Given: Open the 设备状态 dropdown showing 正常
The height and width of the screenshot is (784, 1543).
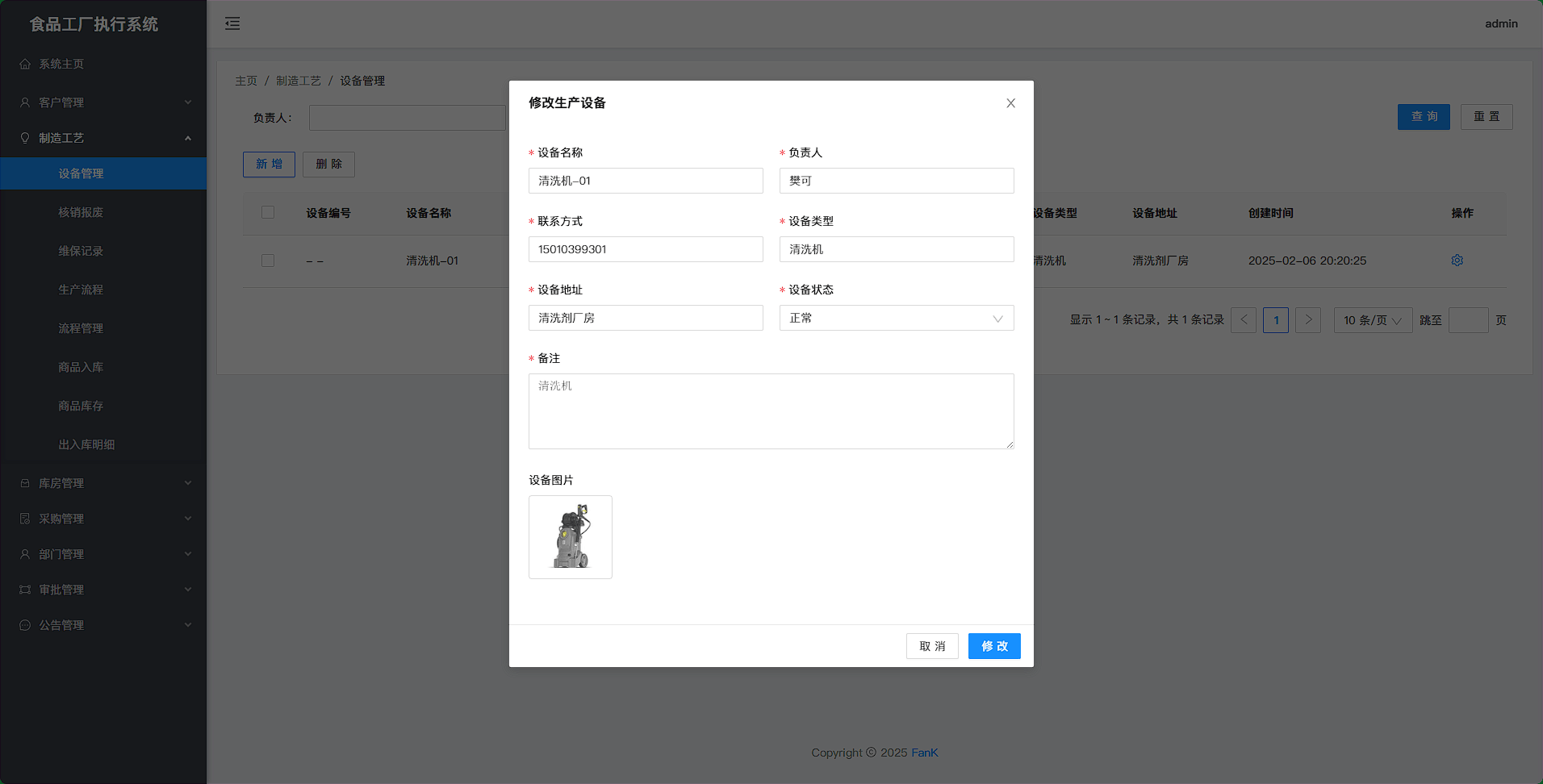Looking at the screenshot, I should tap(896, 318).
